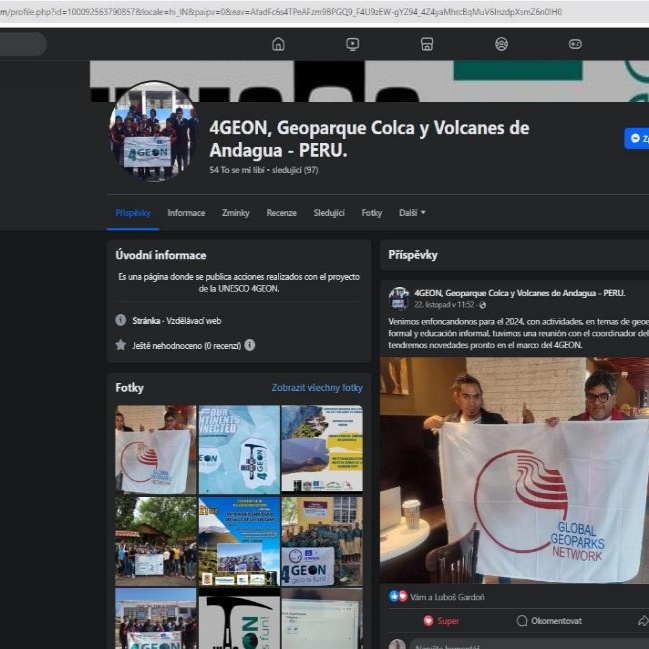The width and height of the screenshot is (649, 649).
Task: Open Facebook Home icon in top bar
Action: click(278, 44)
